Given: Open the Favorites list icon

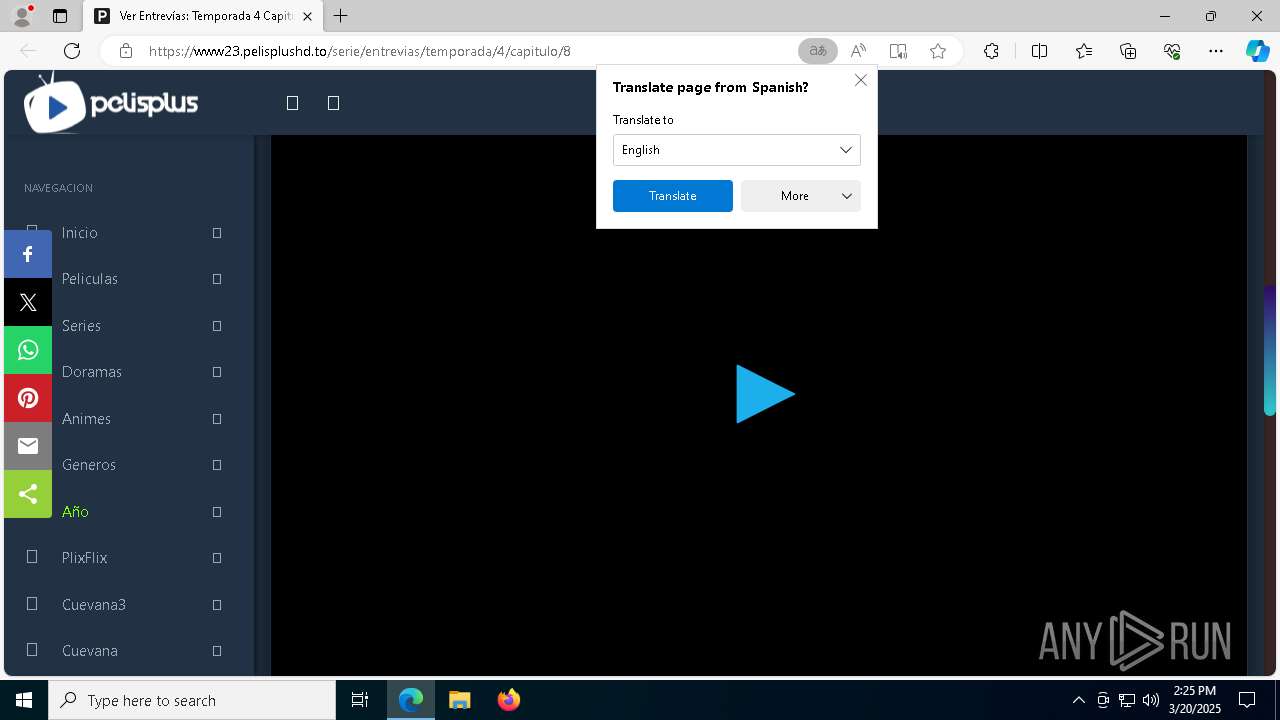Looking at the screenshot, I should 1084,51.
